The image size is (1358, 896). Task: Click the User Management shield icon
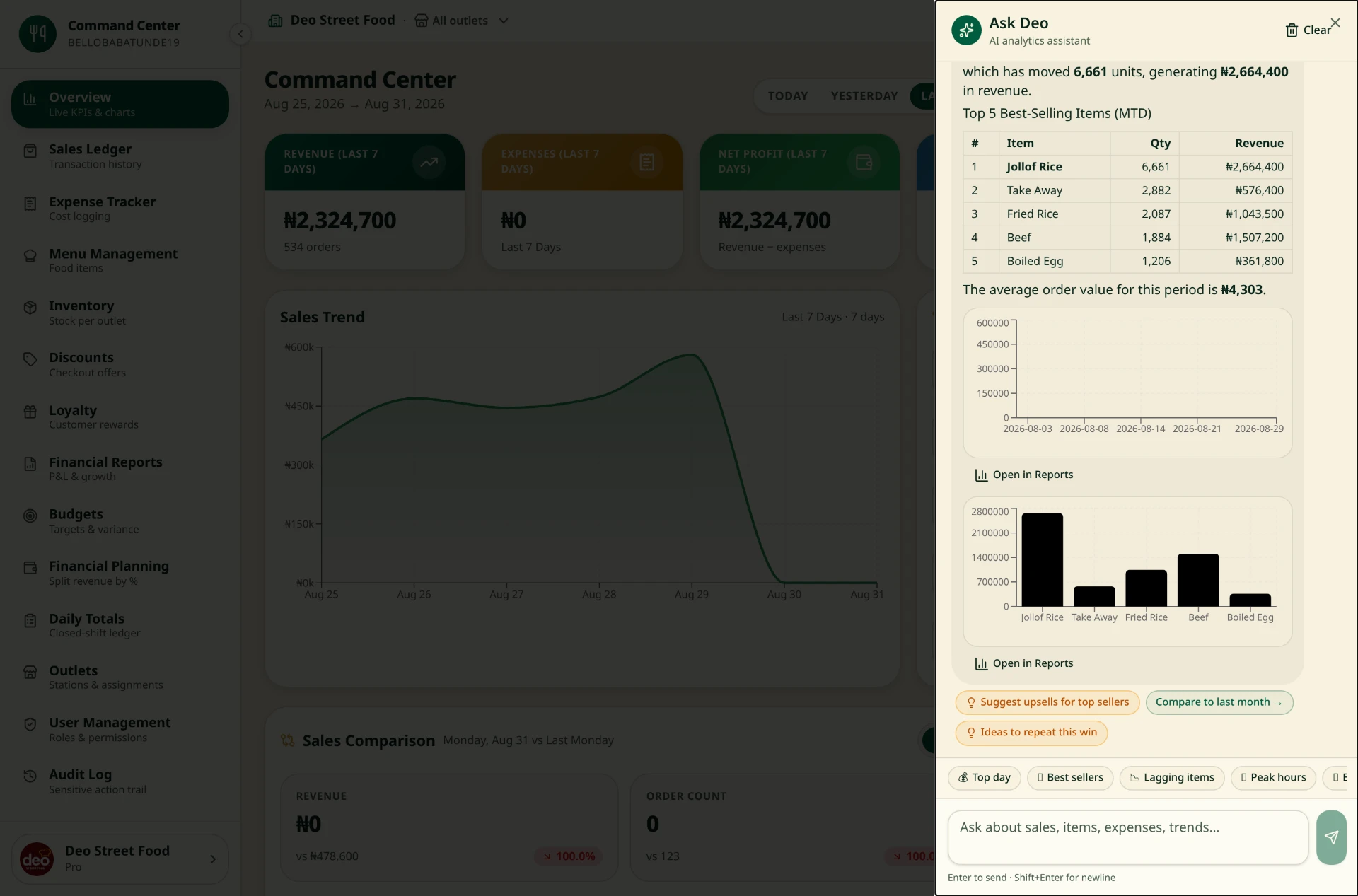coord(30,724)
